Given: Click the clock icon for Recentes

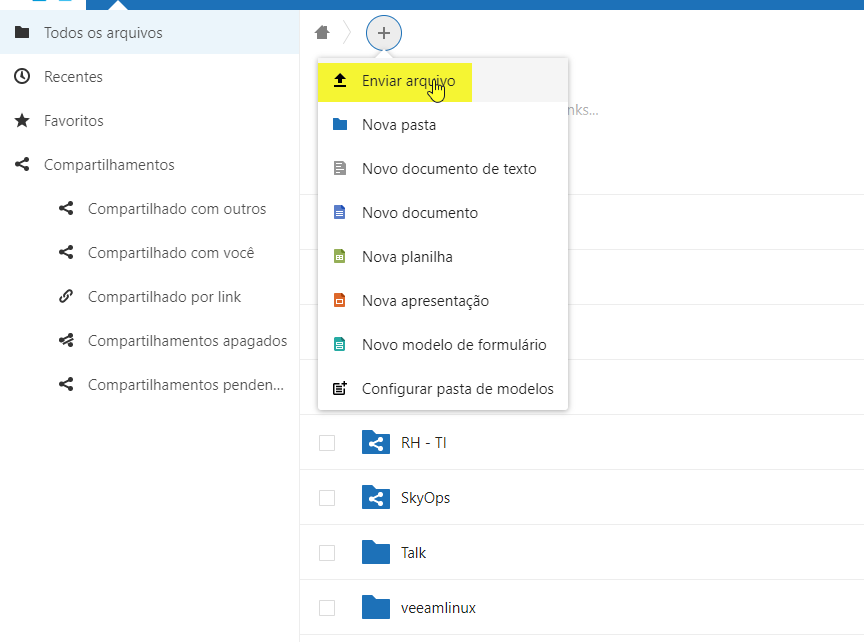Looking at the screenshot, I should 22,76.
